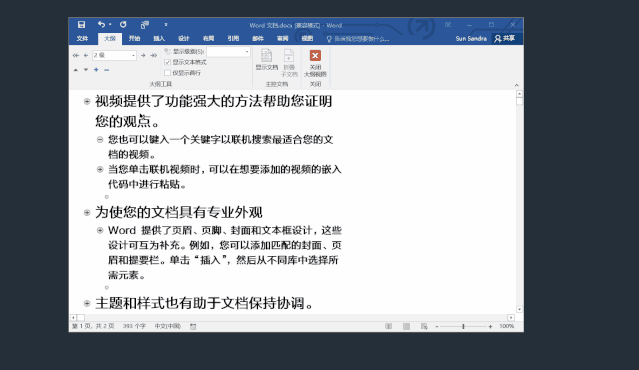This screenshot has height=370, width=639.
Task: Switch to the 开始 (Home) tab
Action: [134, 38]
